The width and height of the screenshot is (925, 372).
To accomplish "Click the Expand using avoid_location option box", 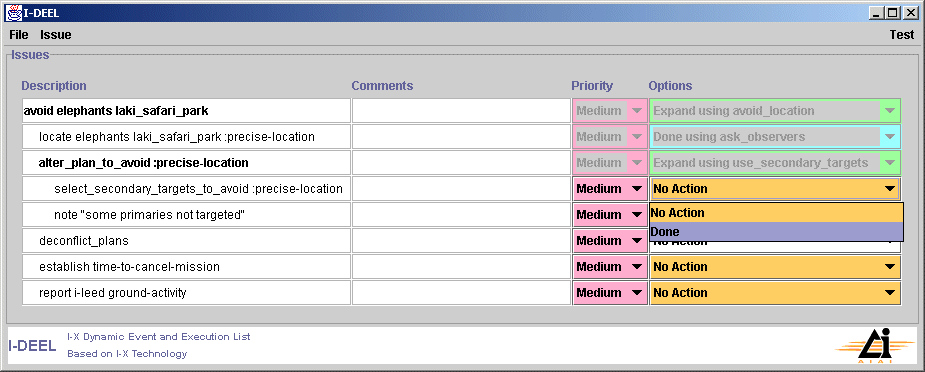I will [x=775, y=111].
